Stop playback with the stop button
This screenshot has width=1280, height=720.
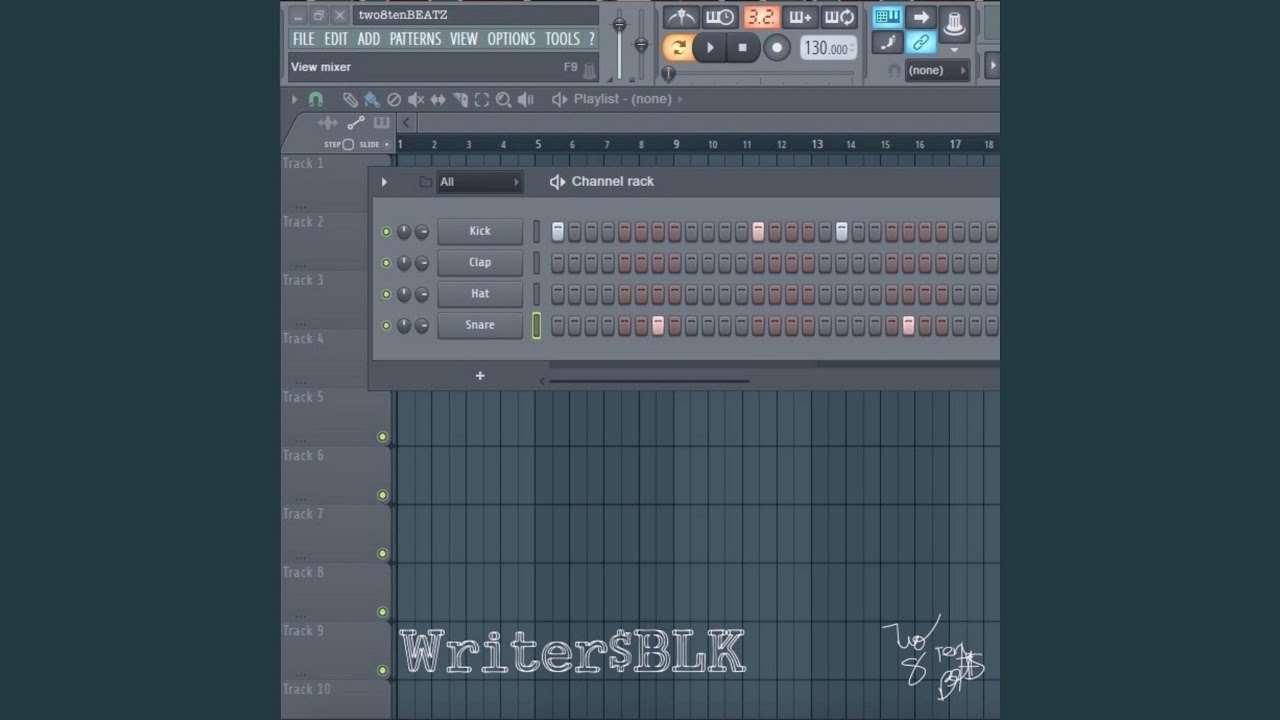coord(742,47)
